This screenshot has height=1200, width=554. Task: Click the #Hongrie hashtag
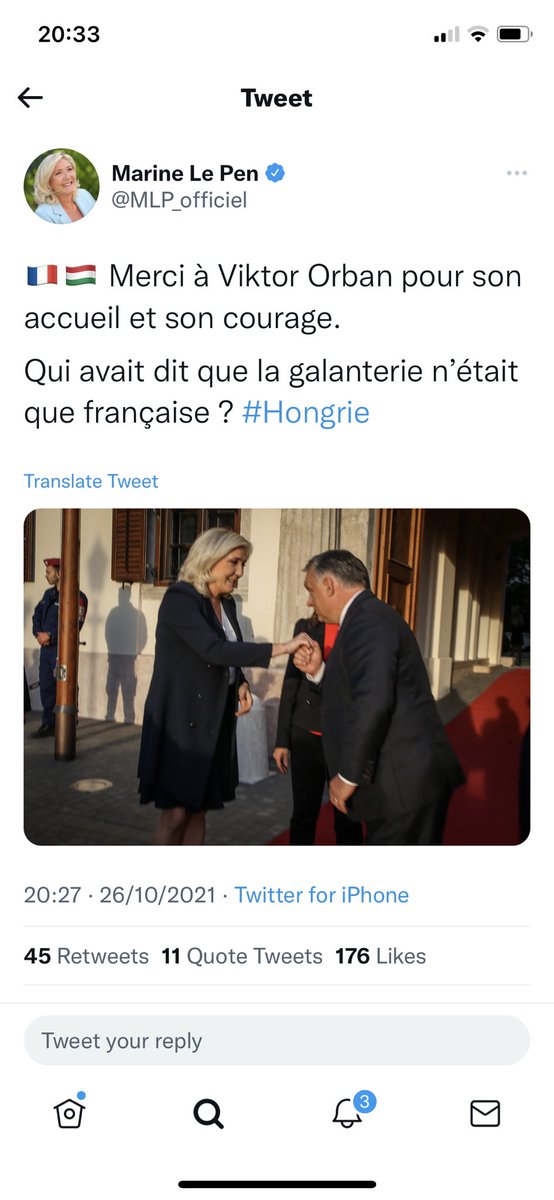[306, 413]
